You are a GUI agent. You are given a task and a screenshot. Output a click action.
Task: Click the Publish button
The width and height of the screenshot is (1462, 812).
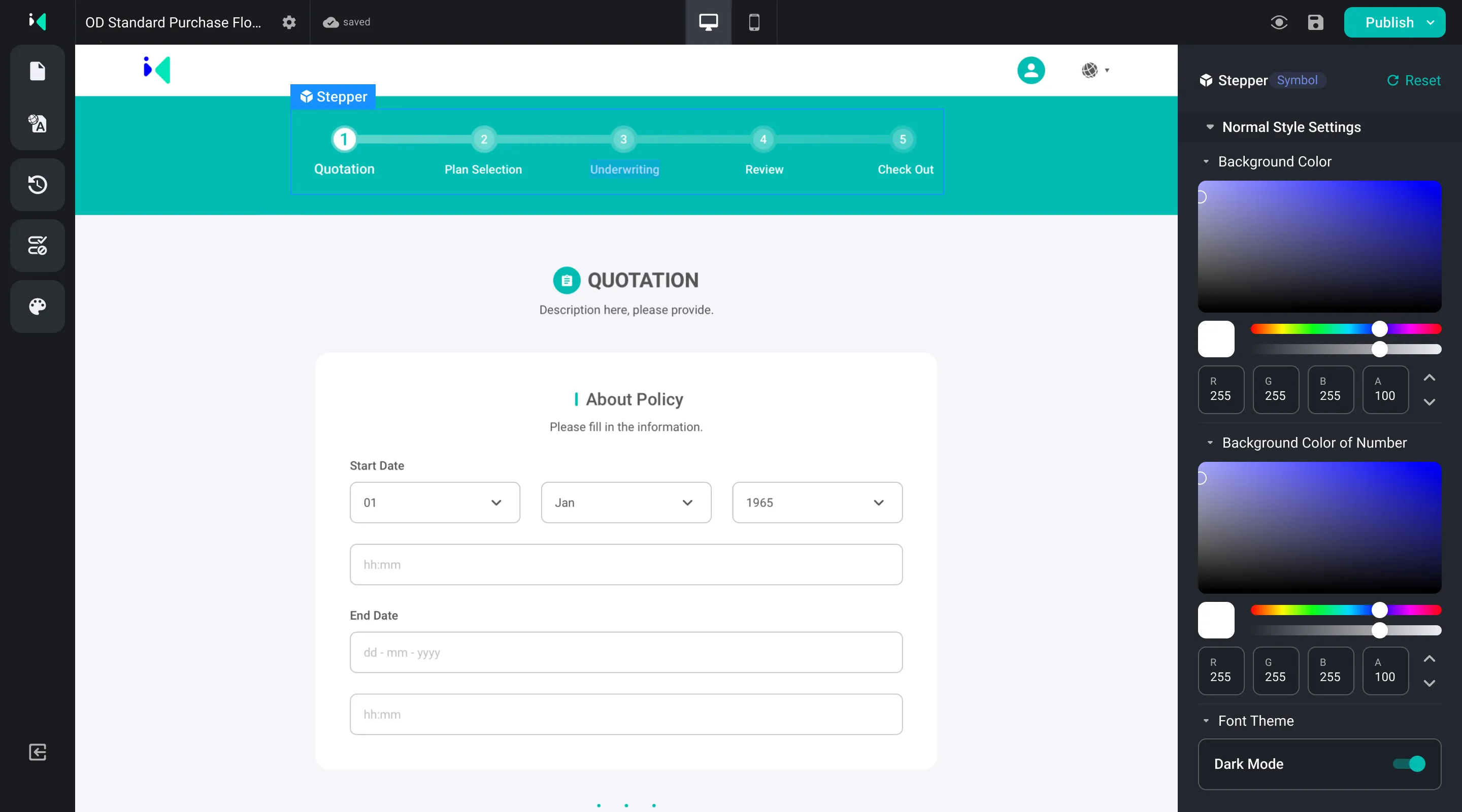coord(1388,22)
